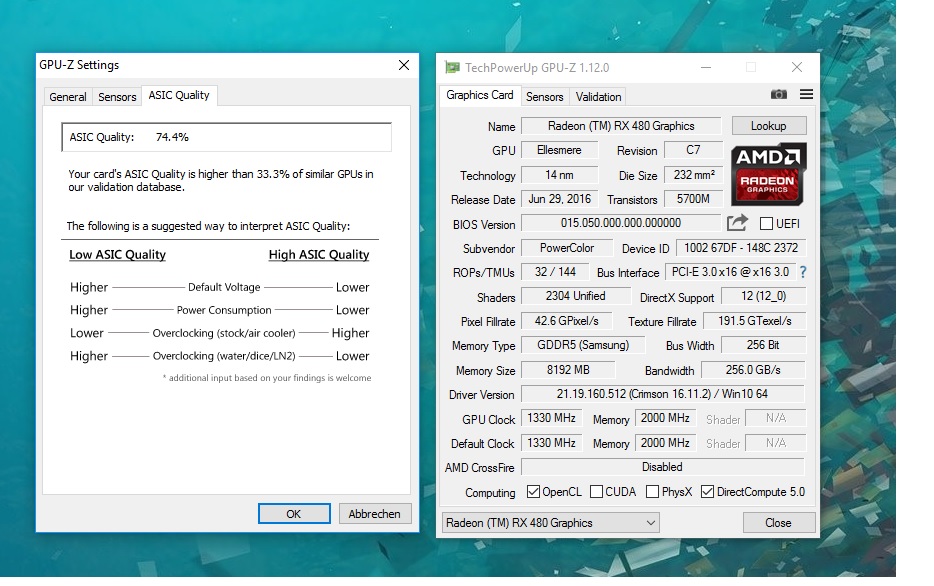Click the Transistors value 5700M
934x586 pixels.
click(x=693, y=199)
